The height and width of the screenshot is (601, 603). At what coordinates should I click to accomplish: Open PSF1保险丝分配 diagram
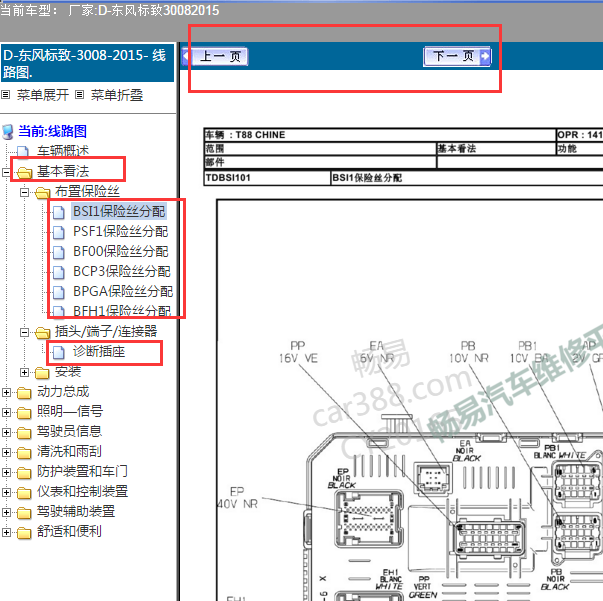pos(120,231)
